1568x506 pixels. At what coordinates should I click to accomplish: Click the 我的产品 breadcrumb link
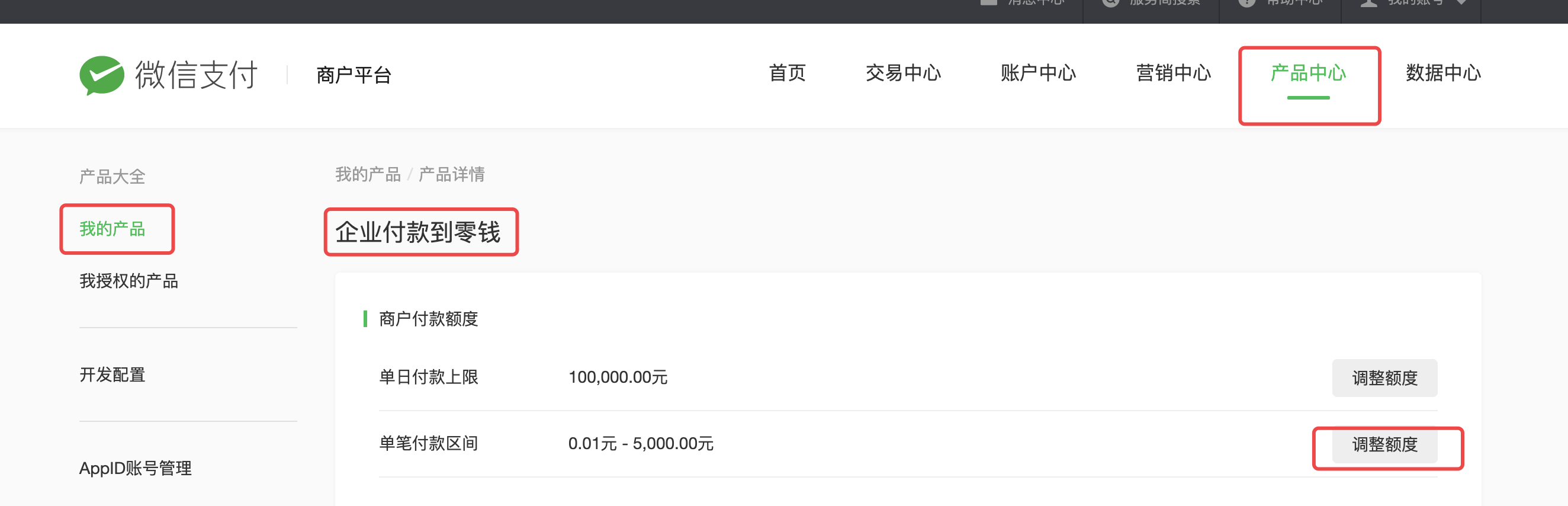[x=368, y=175]
